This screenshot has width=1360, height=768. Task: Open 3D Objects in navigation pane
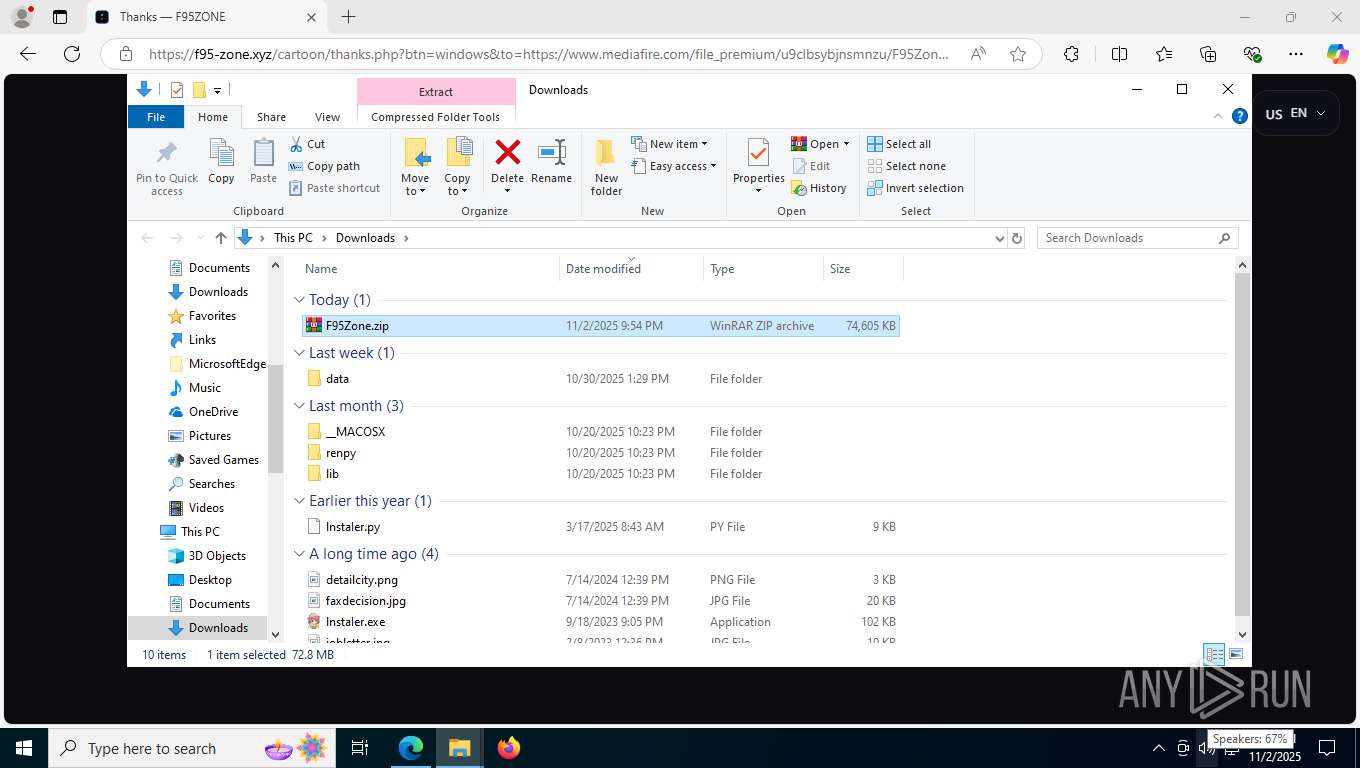click(x=217, y=556)
